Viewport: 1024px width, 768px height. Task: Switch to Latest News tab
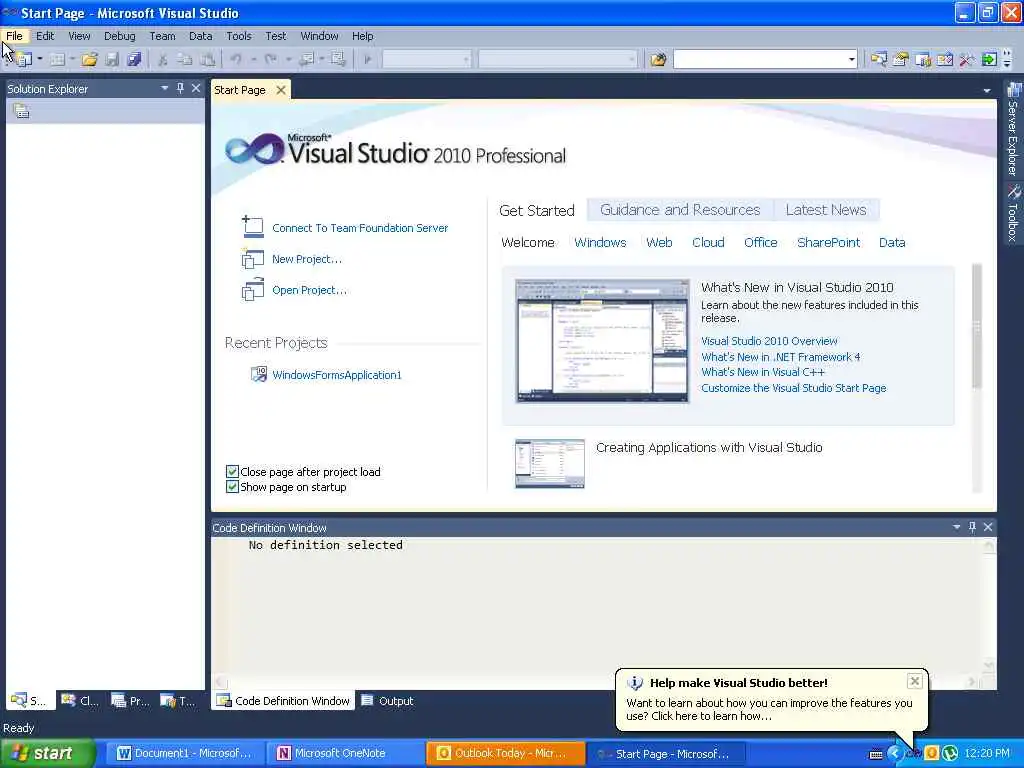(x=826, y=210)
